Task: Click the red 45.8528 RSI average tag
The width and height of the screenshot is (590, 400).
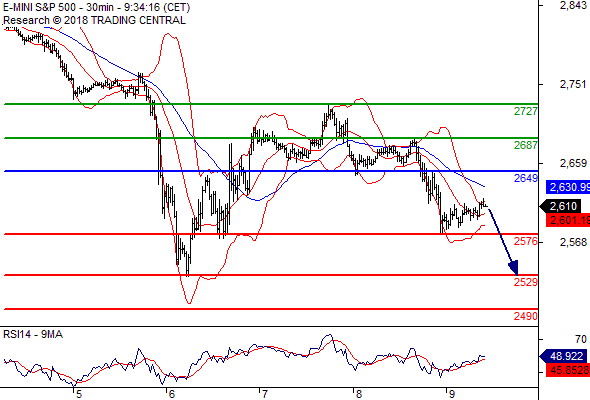Action: pos(568,370)
